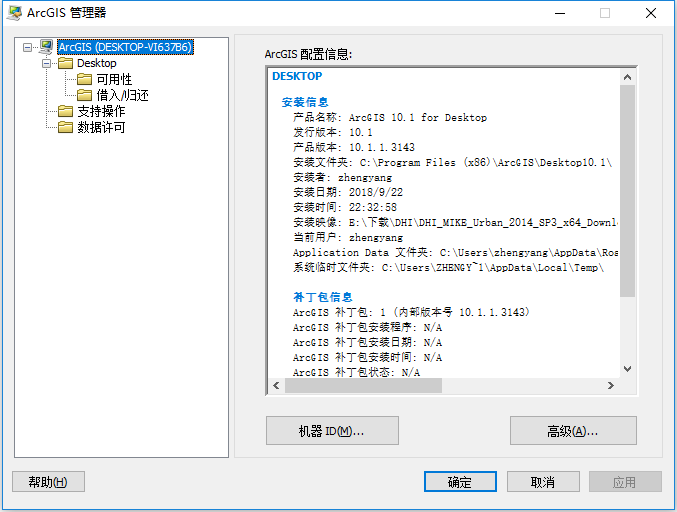Click the horizontal scrollbar left arrow
The height and width of the screenshot is (512, 677).
276,385
